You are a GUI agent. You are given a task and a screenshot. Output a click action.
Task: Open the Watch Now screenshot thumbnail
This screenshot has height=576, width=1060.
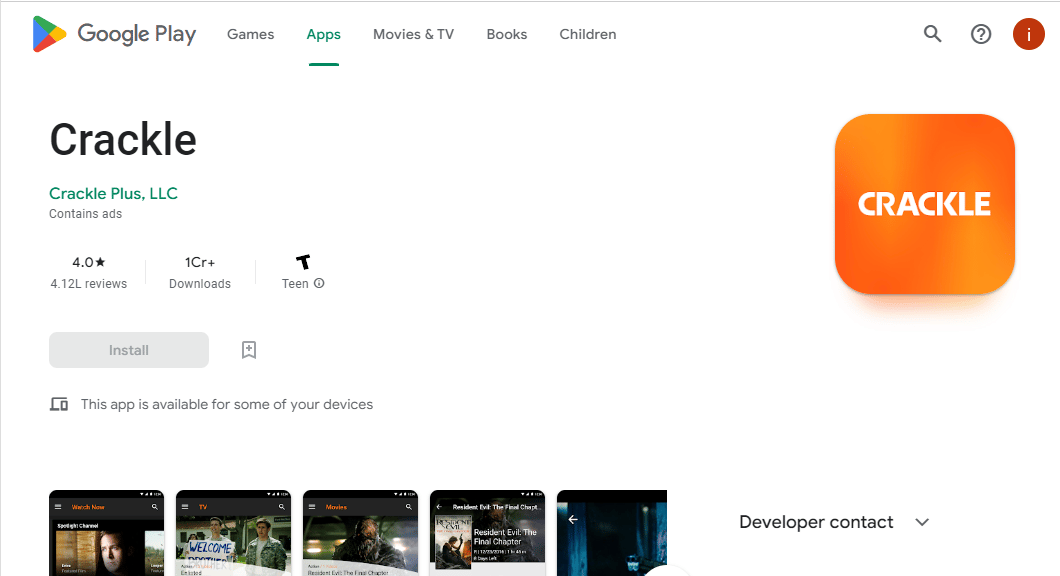(106, 533)
